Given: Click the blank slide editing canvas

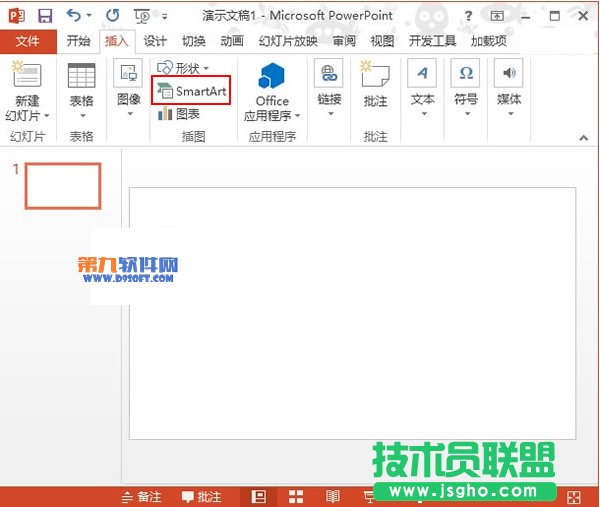Looking at the screenshot, I should point(352,313).
